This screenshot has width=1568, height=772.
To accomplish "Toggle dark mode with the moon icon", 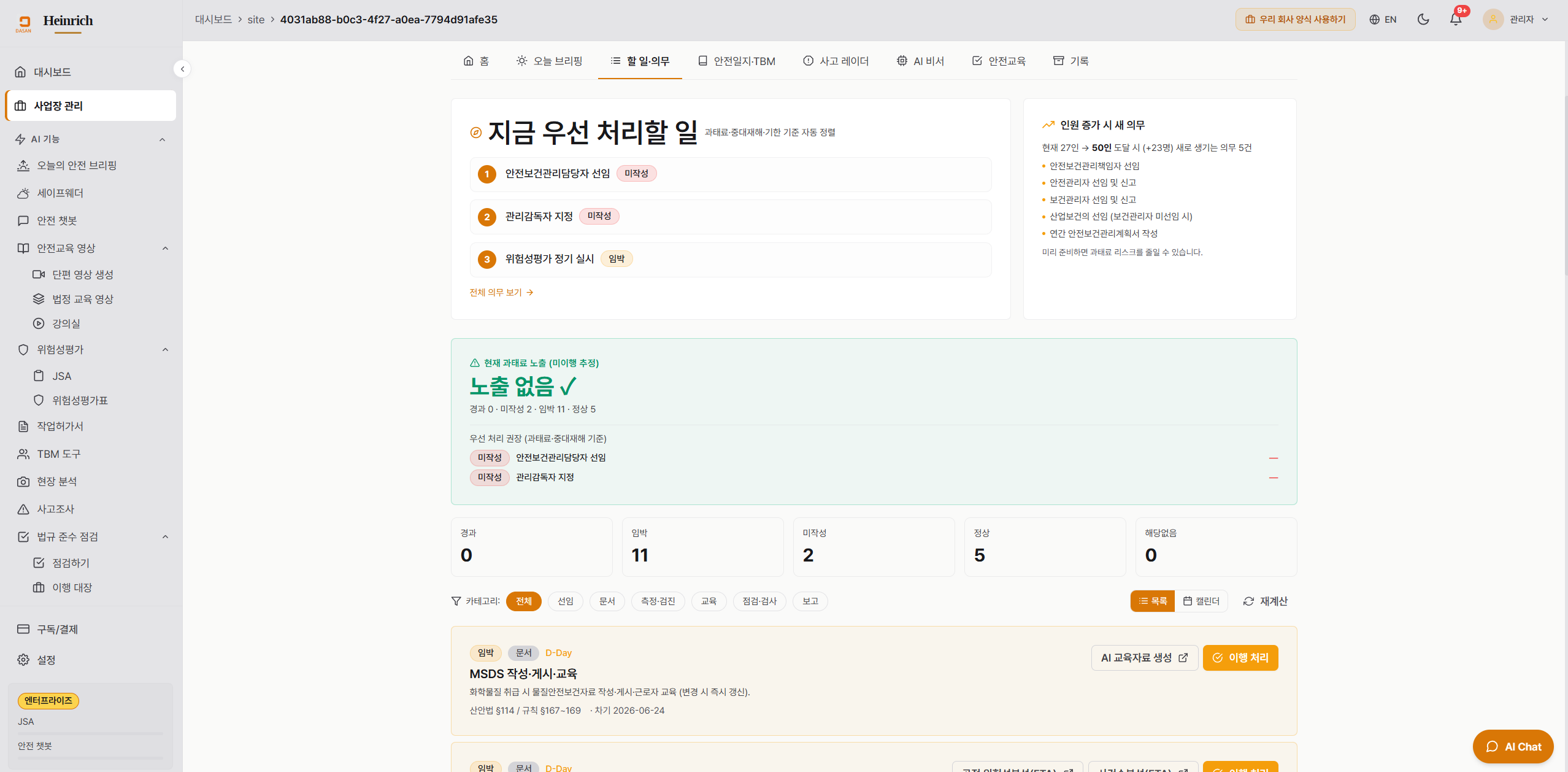I will coord(1423,20).
